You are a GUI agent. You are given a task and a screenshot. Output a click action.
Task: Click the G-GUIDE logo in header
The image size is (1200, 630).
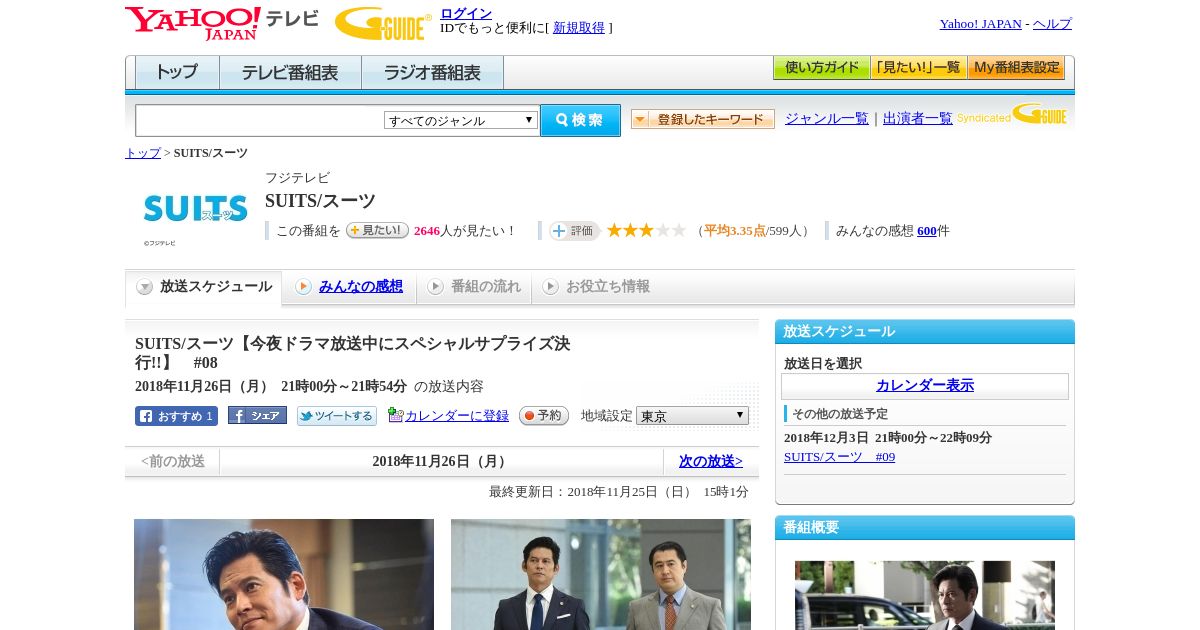point(383,23)
